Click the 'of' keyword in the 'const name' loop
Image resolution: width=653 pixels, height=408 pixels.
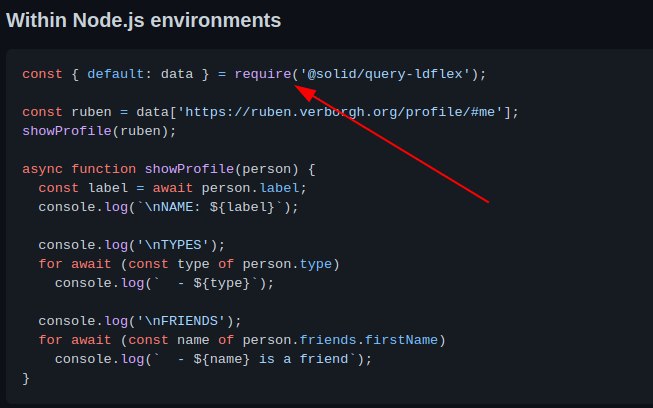226,340
